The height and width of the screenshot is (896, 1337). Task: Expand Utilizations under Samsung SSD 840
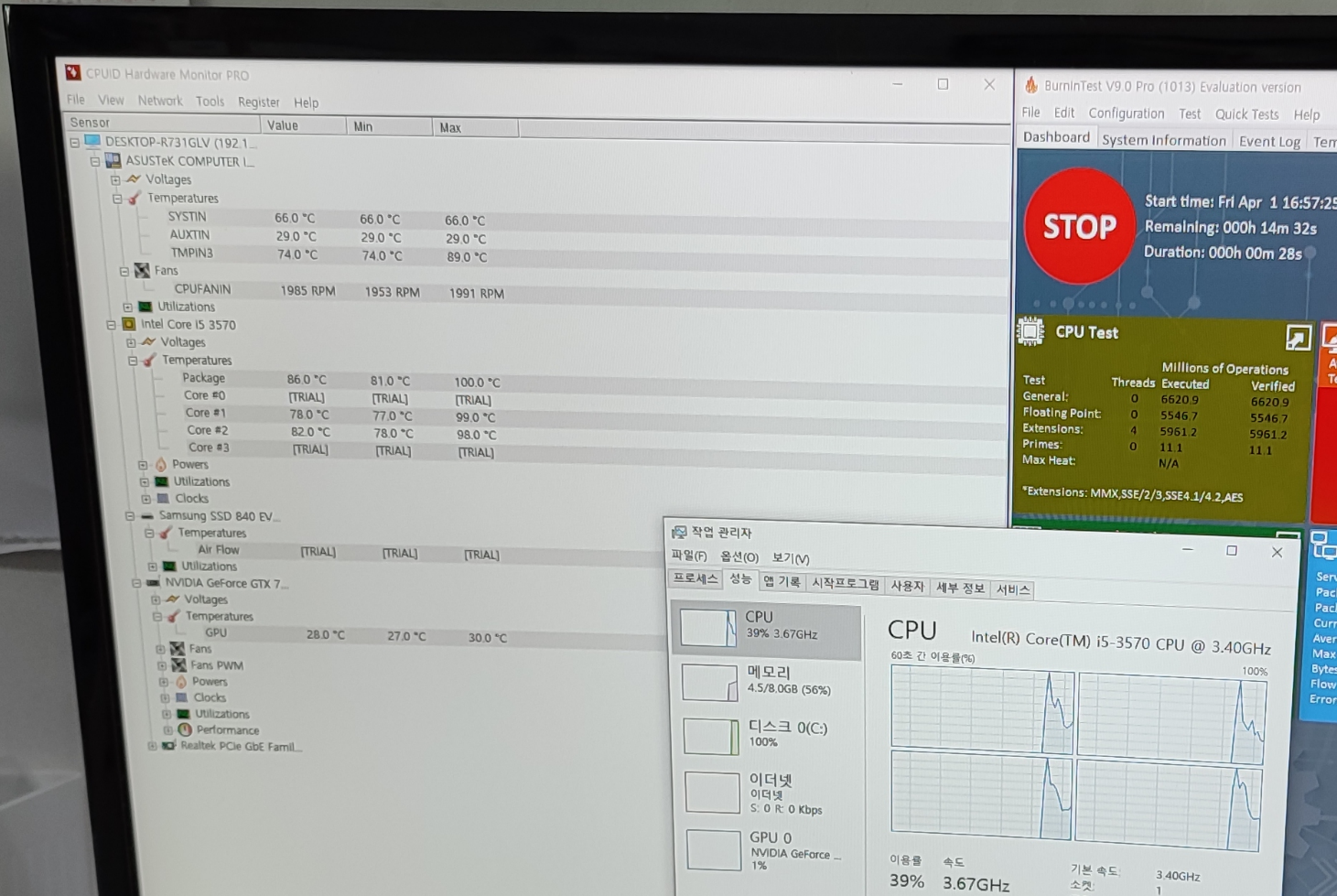tap(152, 566)
